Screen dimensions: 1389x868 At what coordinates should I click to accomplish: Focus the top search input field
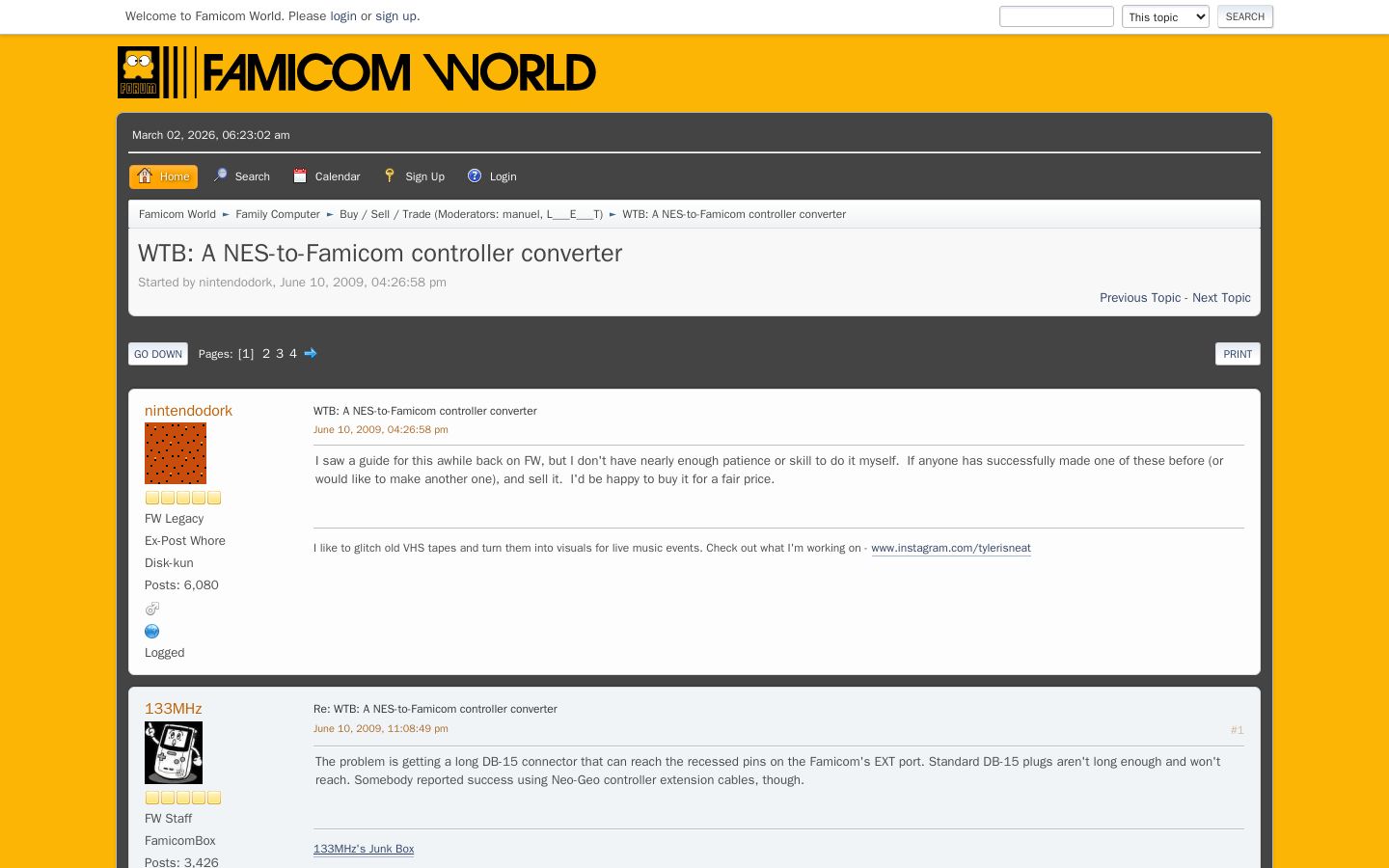pos(1056,16)
